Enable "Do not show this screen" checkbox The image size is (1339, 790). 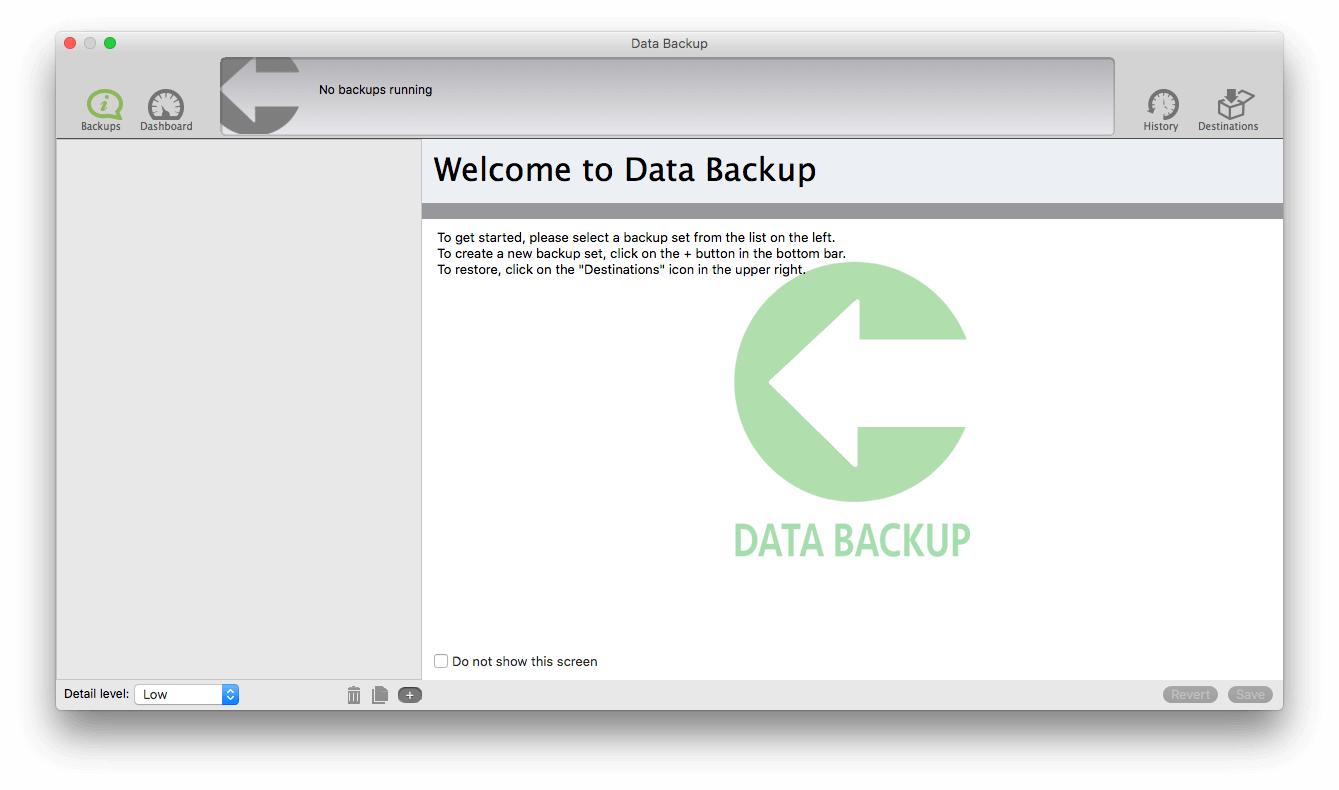click(441, 661)
